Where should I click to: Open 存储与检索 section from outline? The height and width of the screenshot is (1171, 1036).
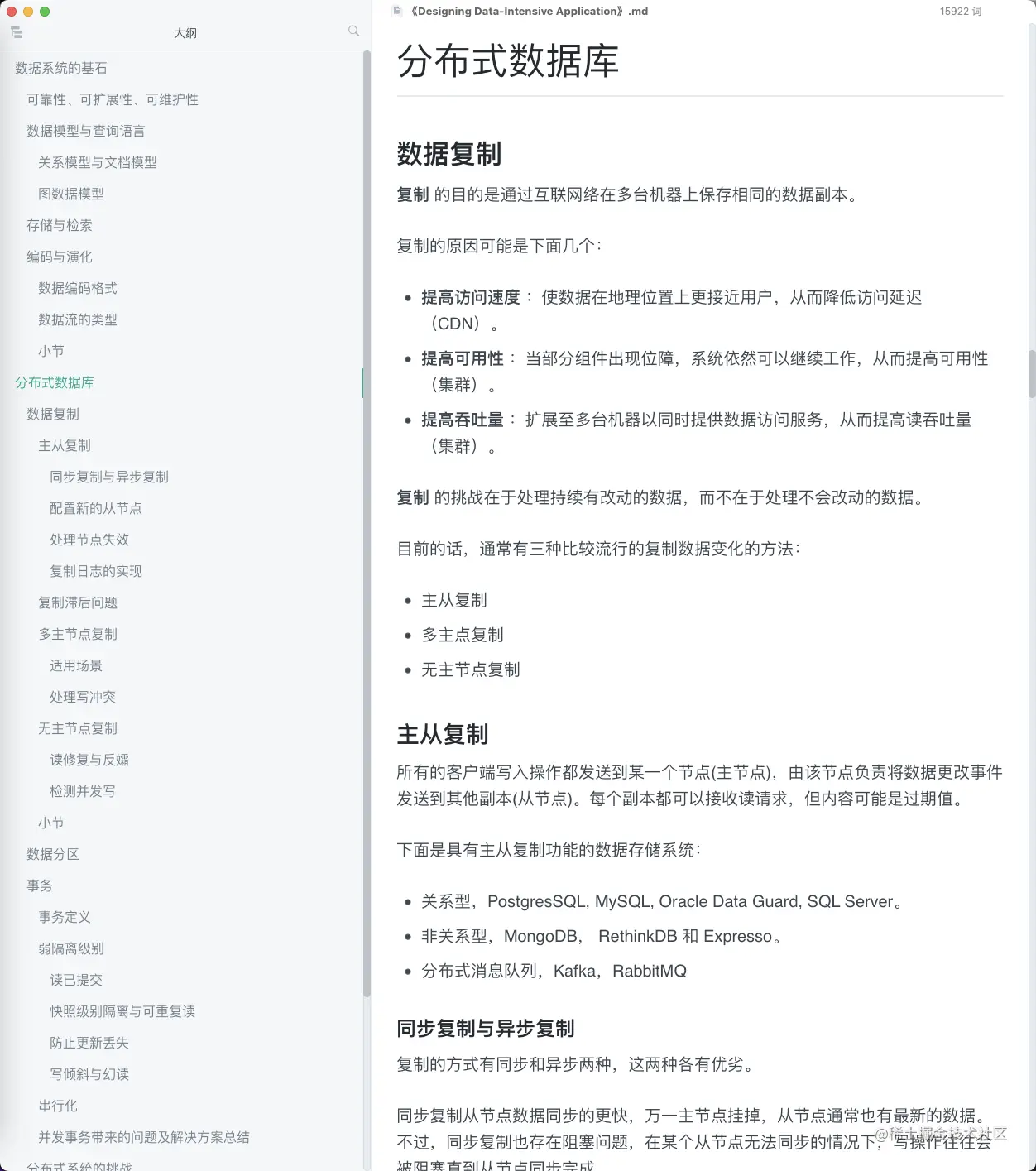pos(60,225)
